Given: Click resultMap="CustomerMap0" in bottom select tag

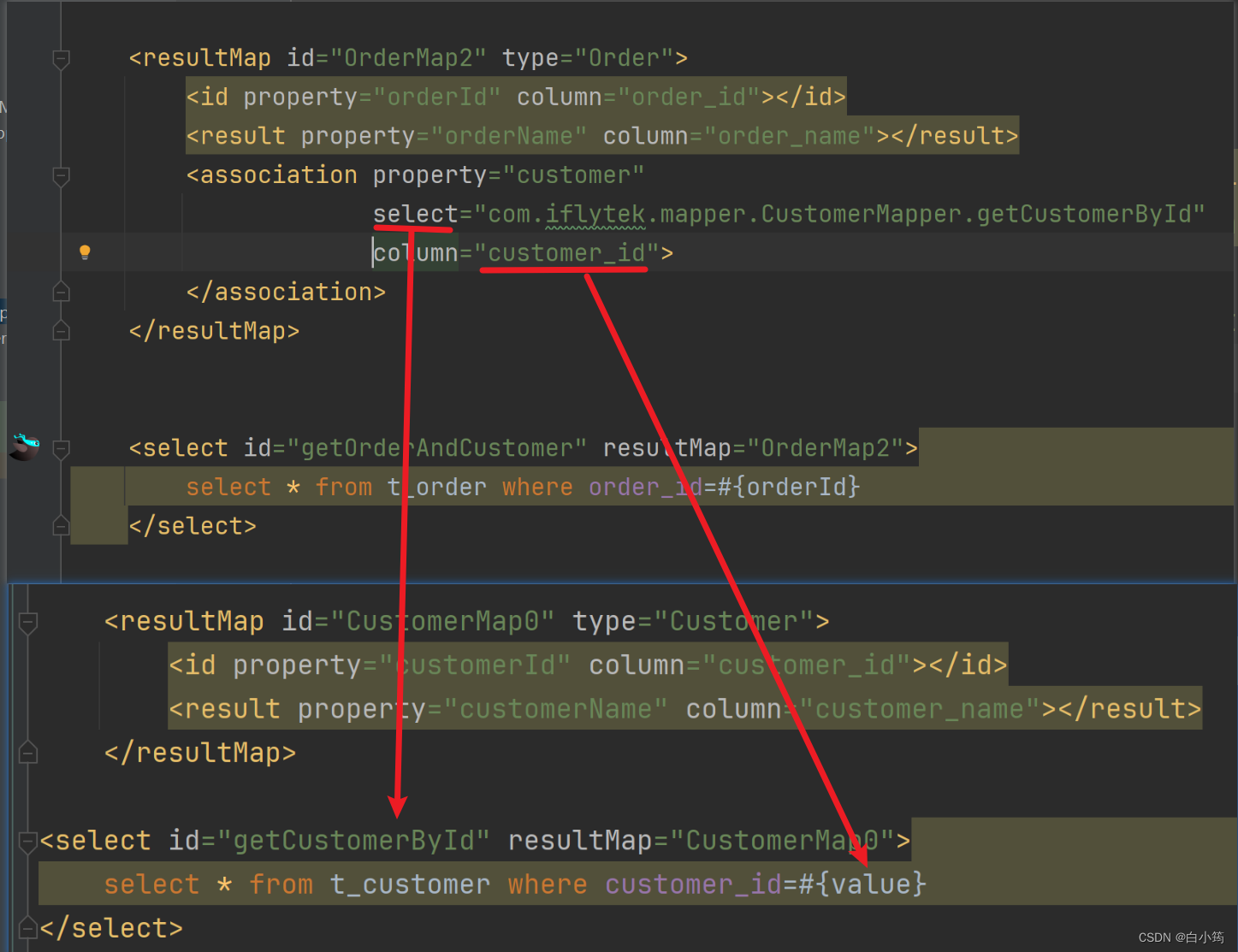Looking at the screenshot, I should pyautogui.click(x=702, y=841).
